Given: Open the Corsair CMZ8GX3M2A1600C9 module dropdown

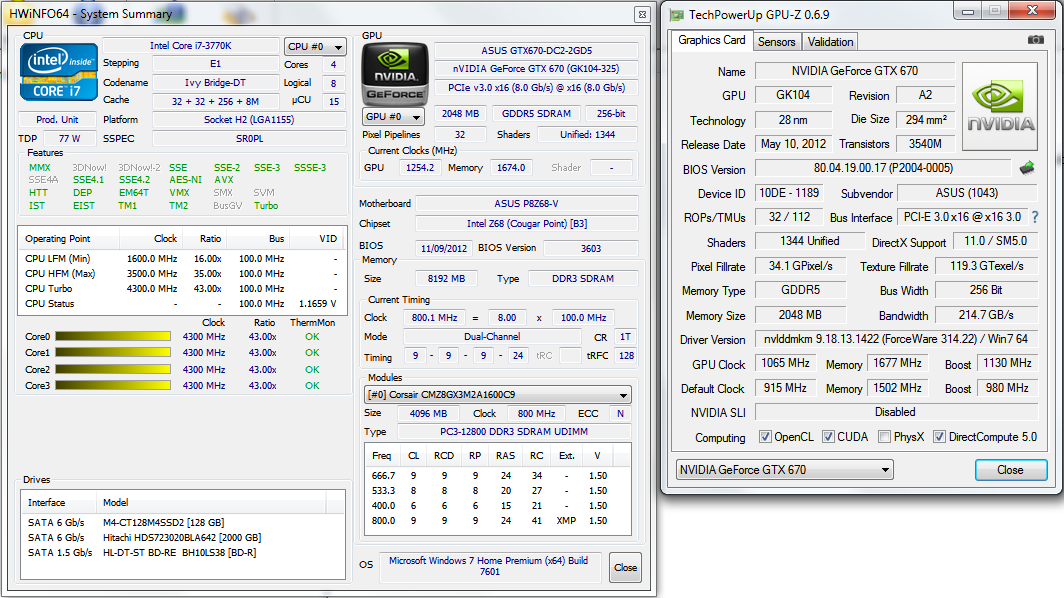Looking at the screenshot, I should (x=498, y=394).
